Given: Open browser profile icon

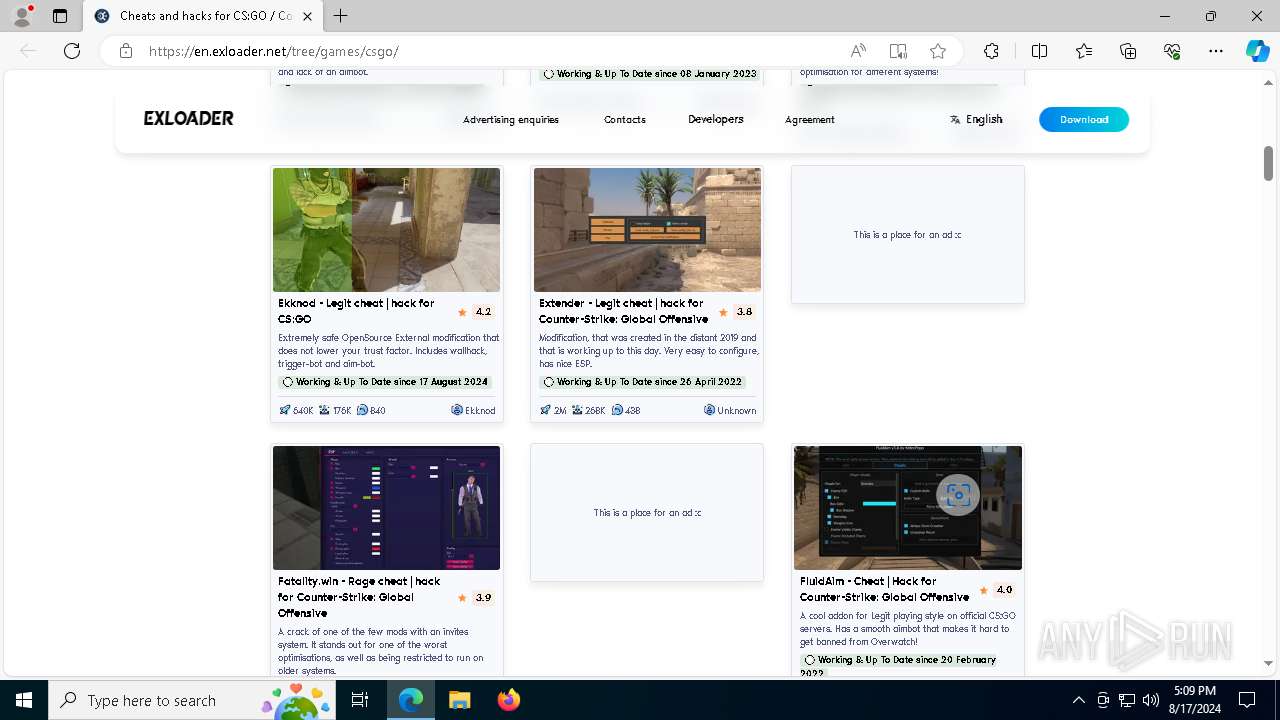Looking at the screenshot, I should pos(22,16).
